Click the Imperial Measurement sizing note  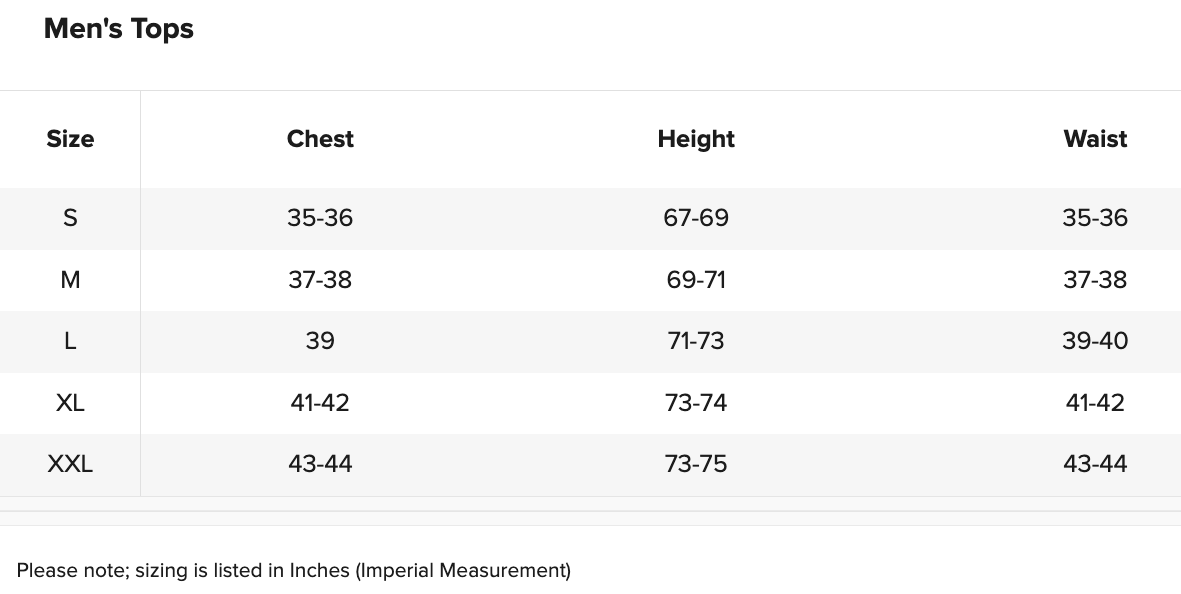point(294,571)
